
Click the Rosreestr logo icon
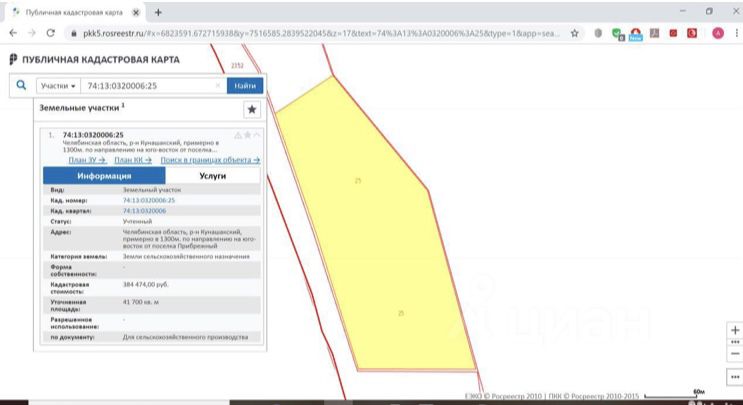click(x=13, y=60)
